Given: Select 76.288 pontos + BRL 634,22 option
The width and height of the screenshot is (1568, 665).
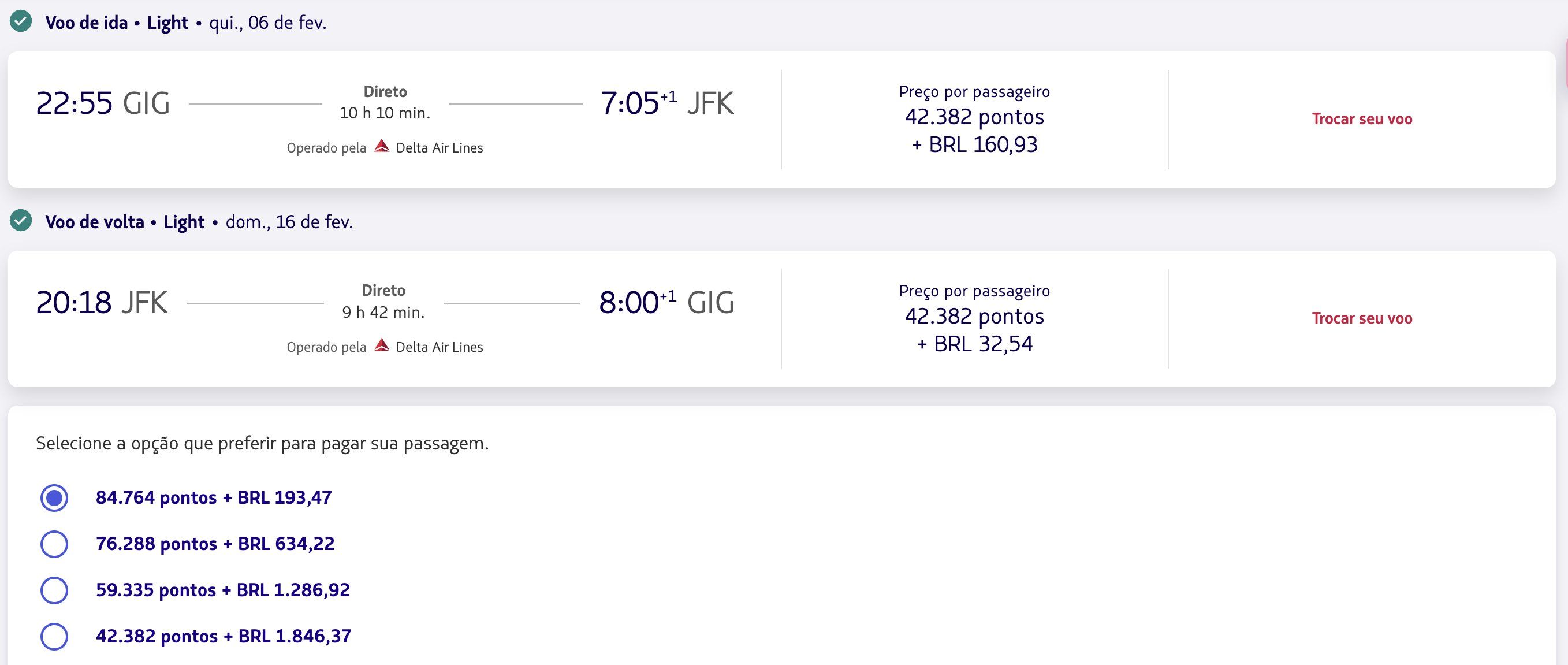Looking at the screenshot, I should pos(54,544).
